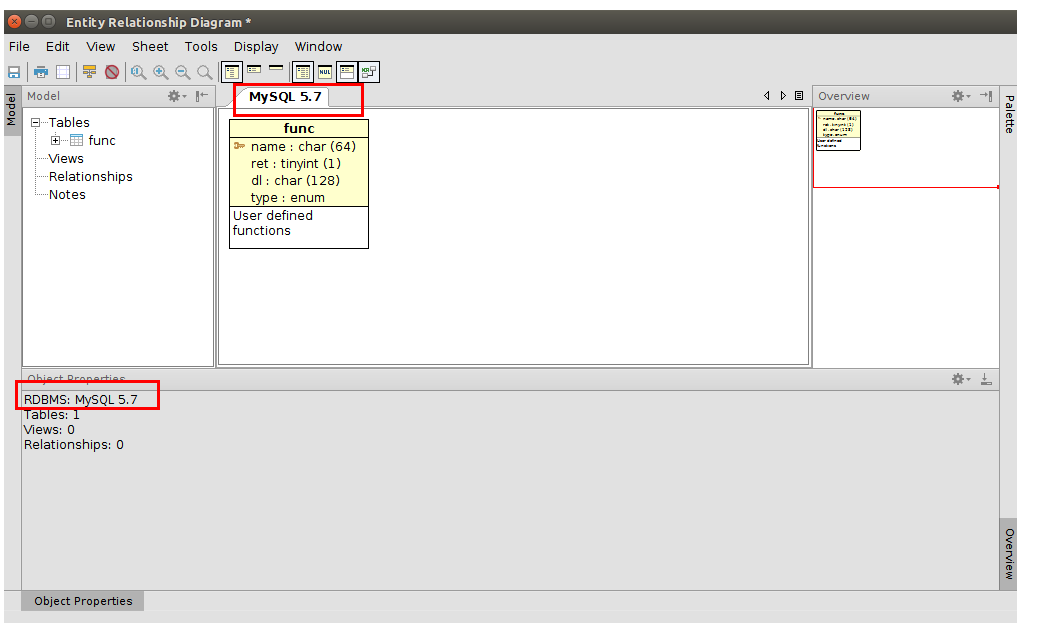Click the zoom out magnifier icon

[x=183, y=72]
